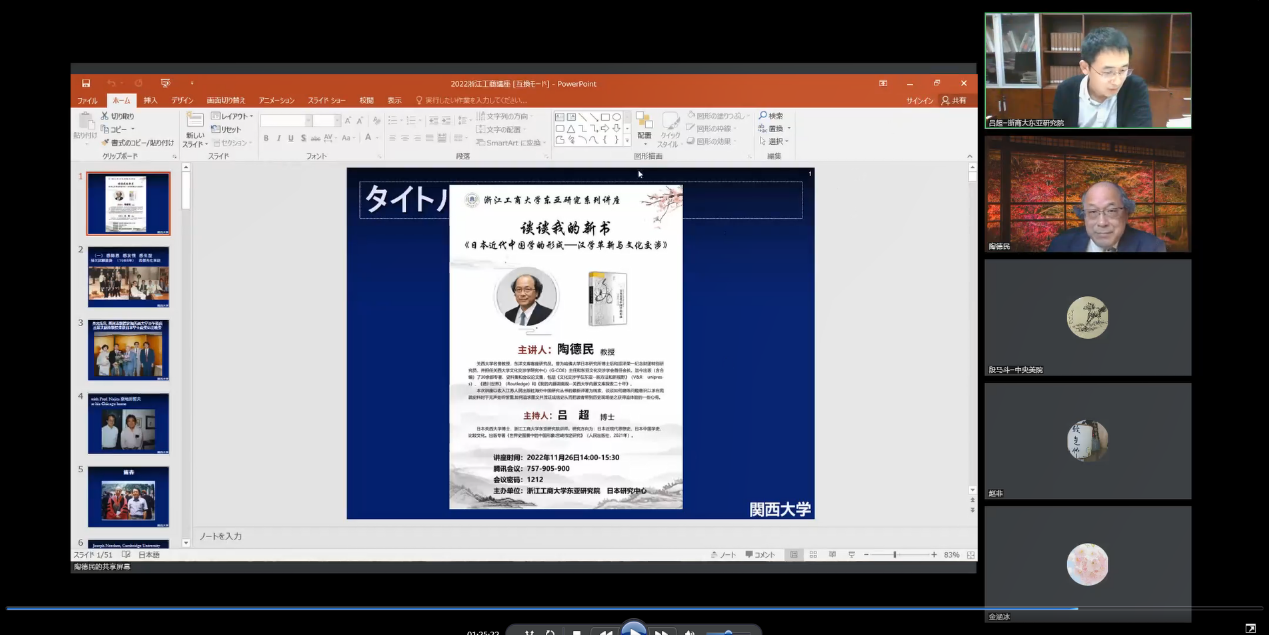Apply bold formatting with B
The height and width of the screenshot is (635, 1269).
click(x=266, y=138)
